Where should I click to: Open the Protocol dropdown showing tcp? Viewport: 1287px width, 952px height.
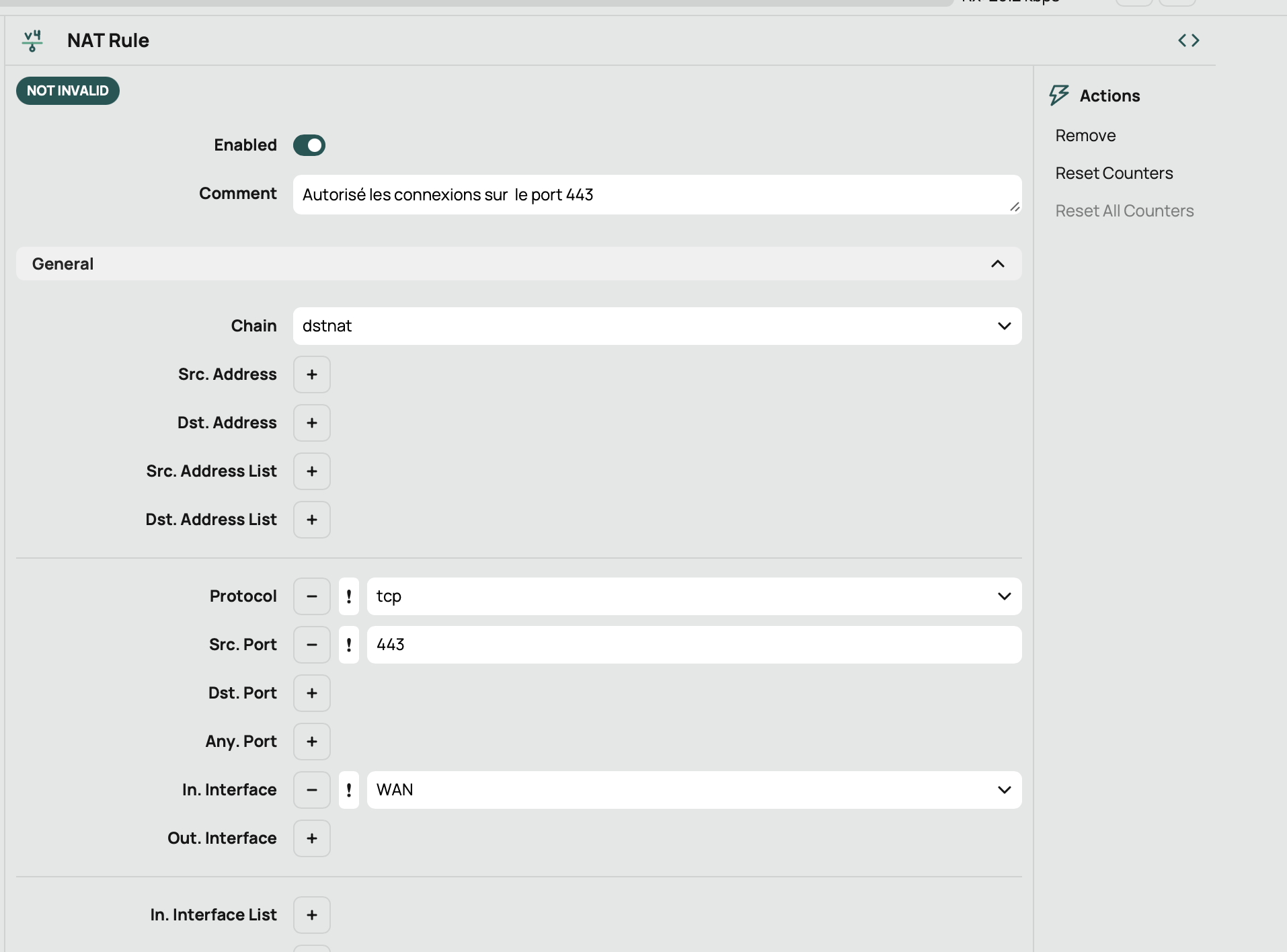click(693, 596)
